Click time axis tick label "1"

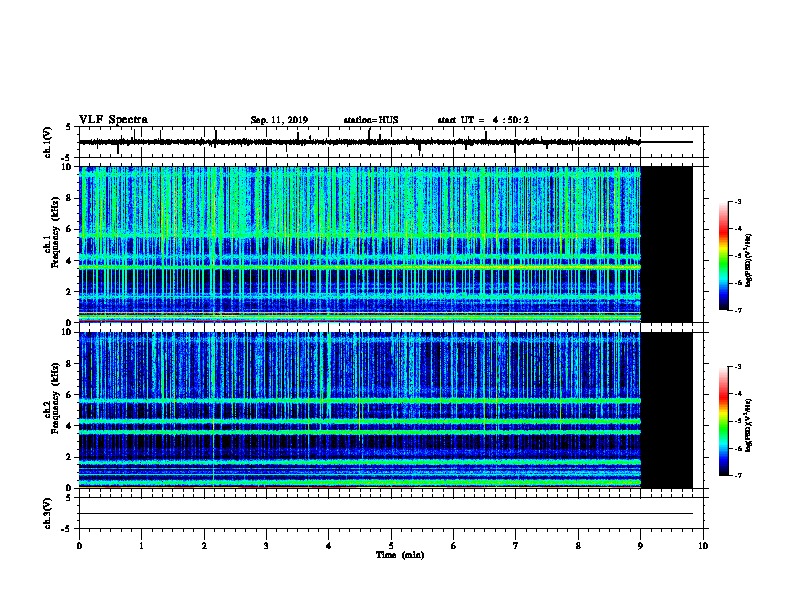142,546
